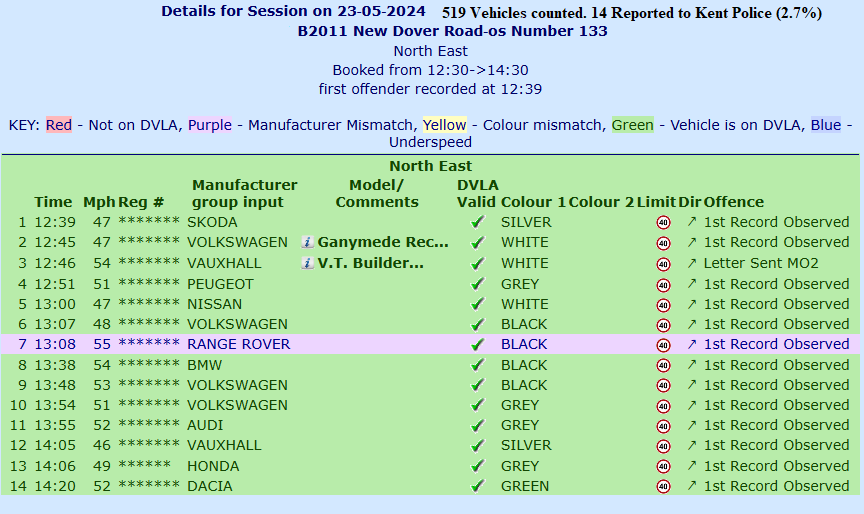The image size is (864, 514).
Task: Click the BMW manufacturer cell
Action: 204,365
